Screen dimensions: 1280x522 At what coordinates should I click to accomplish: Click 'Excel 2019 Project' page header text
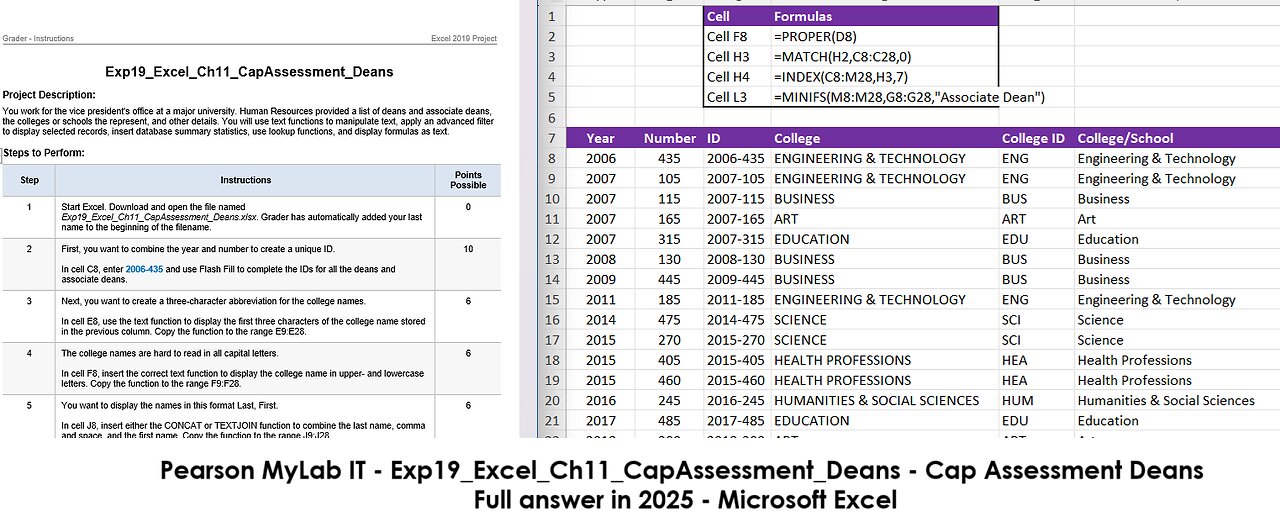pos(464,39)
